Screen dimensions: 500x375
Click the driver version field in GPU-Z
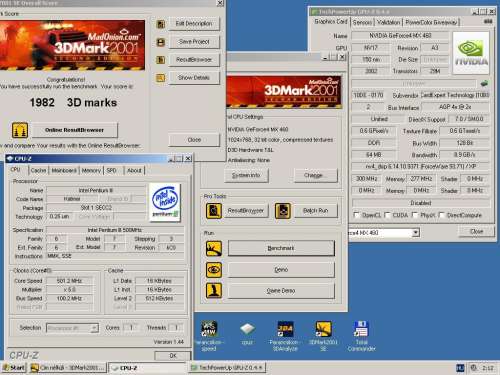coord(421,166)
